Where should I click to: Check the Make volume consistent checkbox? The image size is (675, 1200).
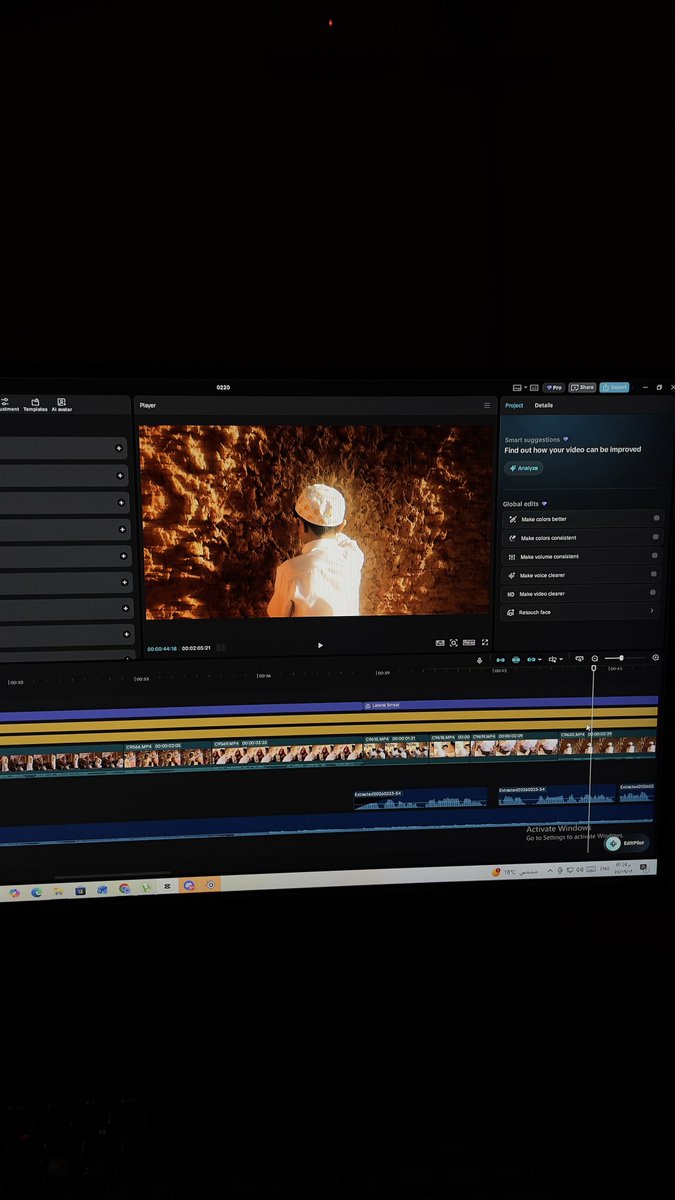(x=656, y=555)
